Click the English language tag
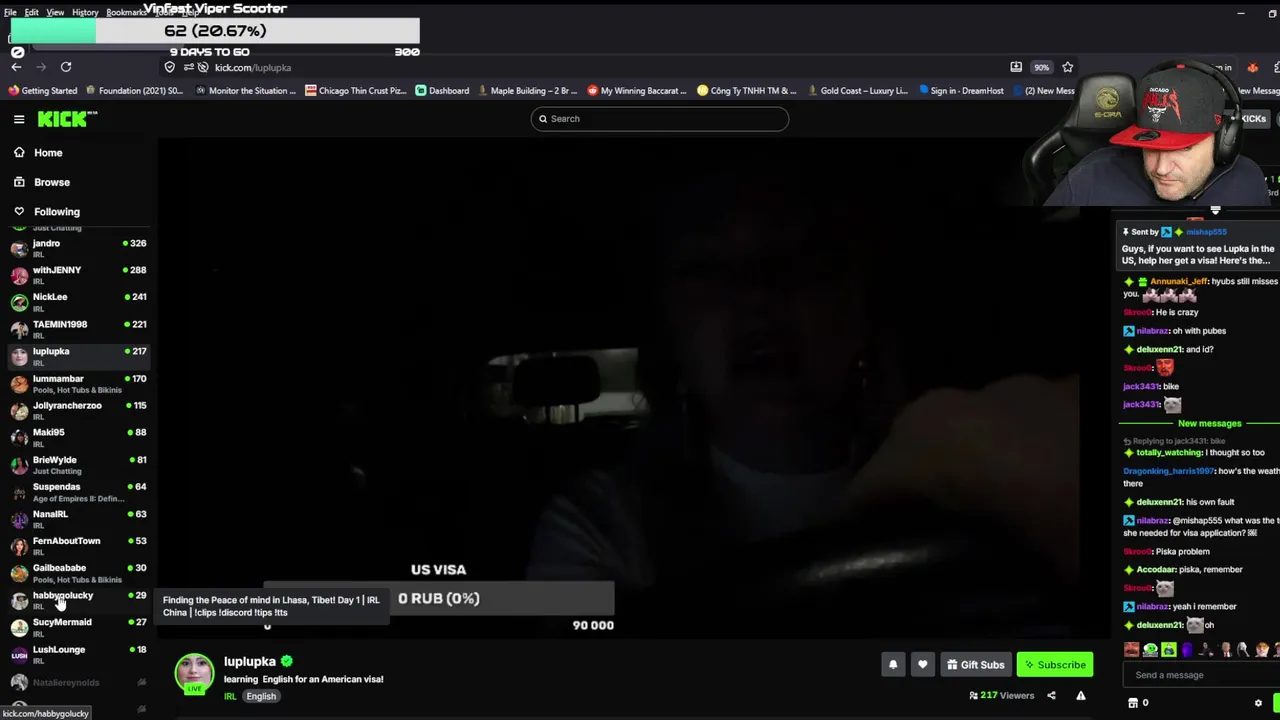The height and width of the screenshot is (720, 1280). 261,696
